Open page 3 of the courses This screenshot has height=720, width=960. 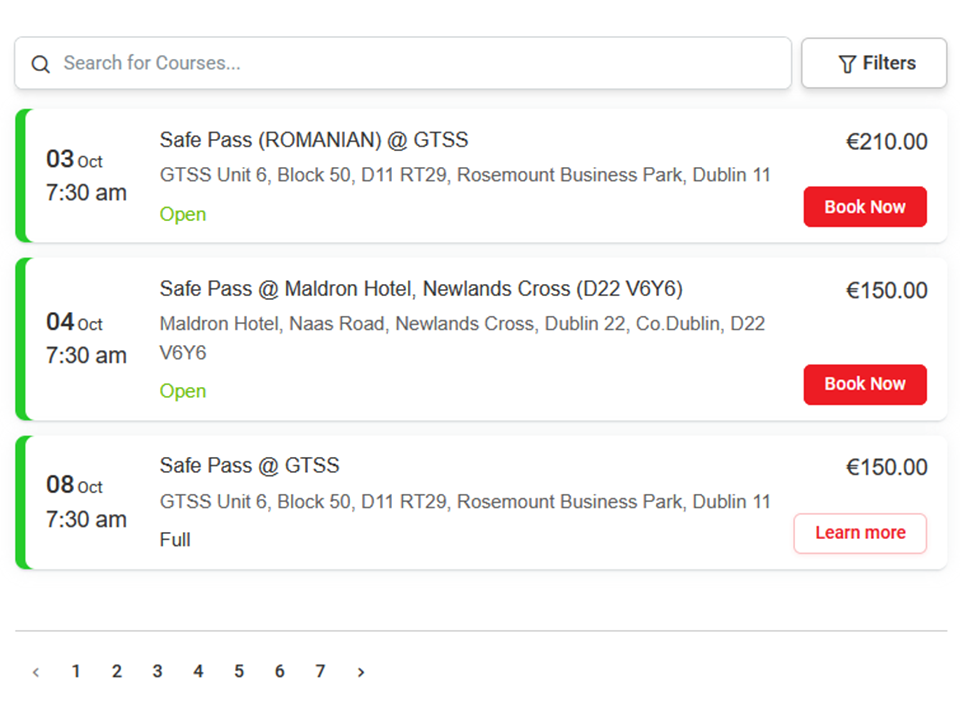[157, 672]
